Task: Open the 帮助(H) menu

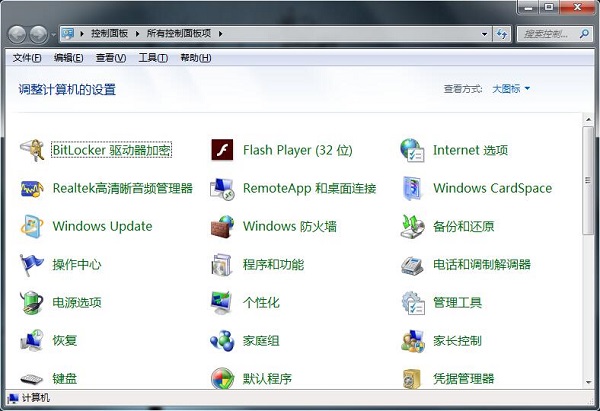Action: point(196,58)
